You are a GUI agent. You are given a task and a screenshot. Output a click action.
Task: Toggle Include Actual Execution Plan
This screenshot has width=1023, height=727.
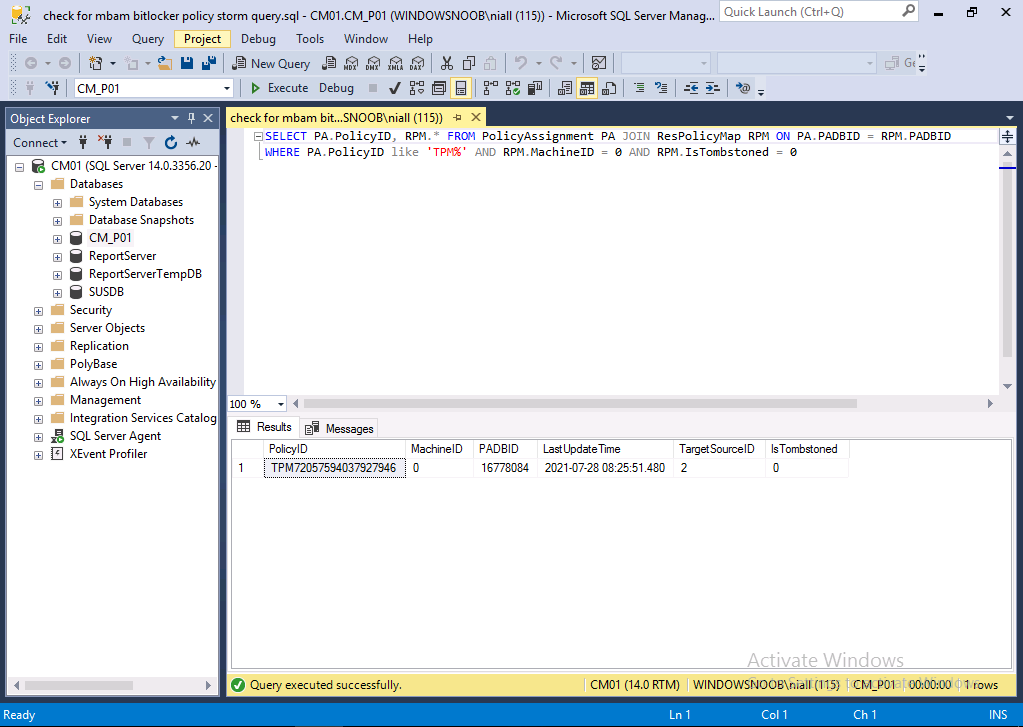click(491, 87)
